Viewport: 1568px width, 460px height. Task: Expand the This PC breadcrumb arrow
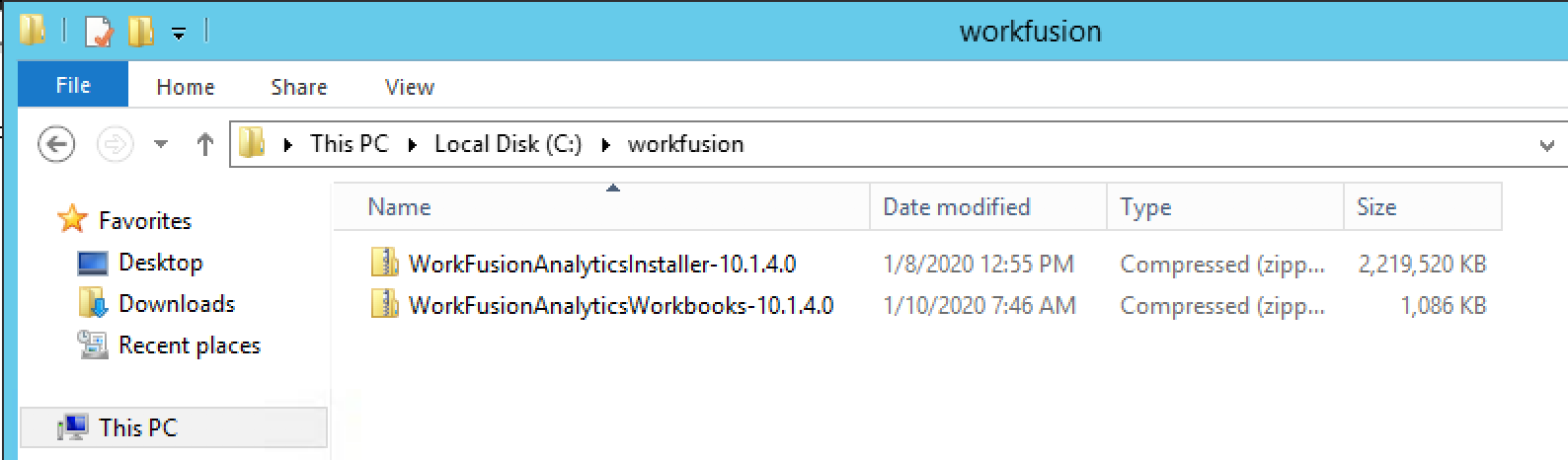pos(412,145)
